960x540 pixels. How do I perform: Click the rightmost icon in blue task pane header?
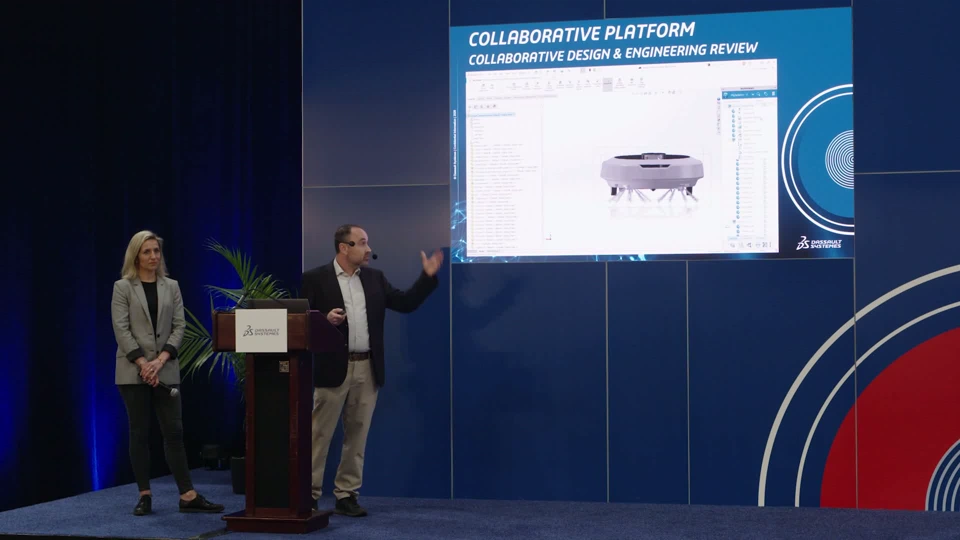(773, 94)
